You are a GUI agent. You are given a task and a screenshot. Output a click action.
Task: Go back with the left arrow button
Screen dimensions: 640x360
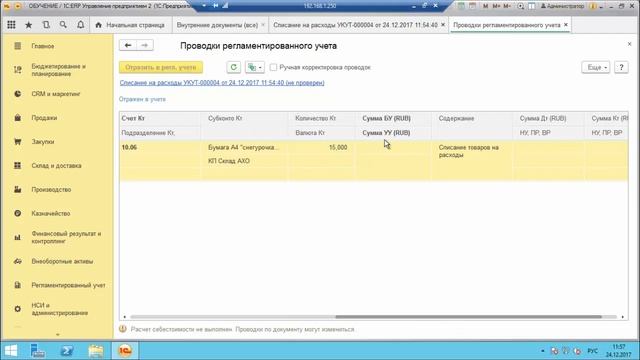128,45
